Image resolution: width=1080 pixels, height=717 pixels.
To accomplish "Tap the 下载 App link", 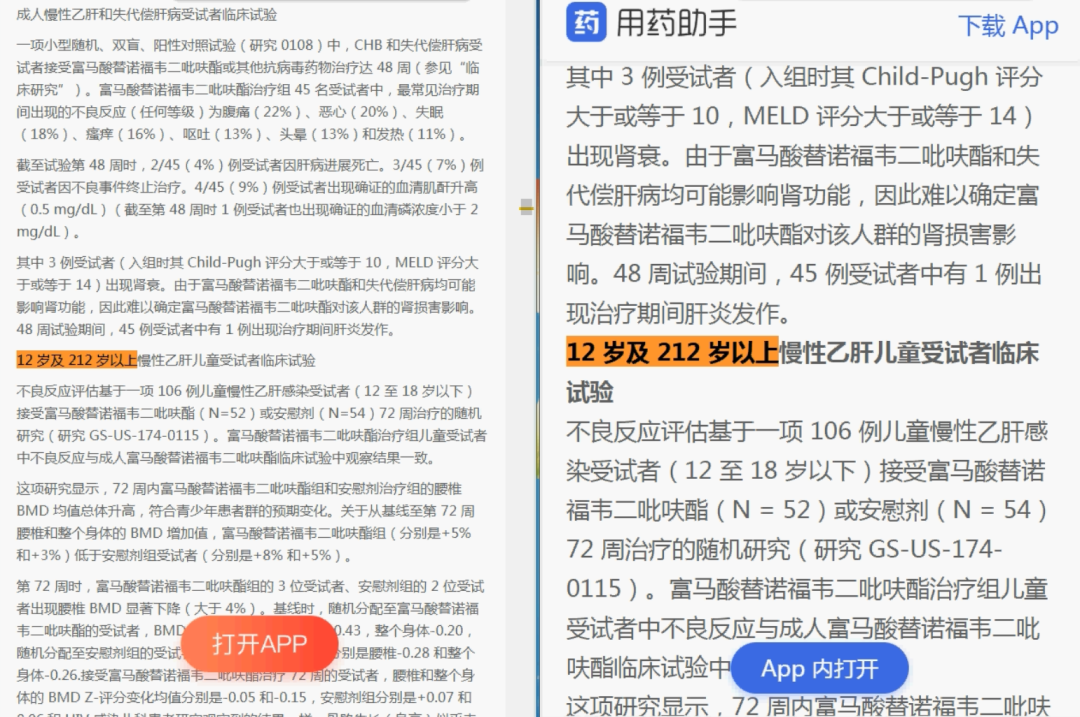I will 1007,25.
